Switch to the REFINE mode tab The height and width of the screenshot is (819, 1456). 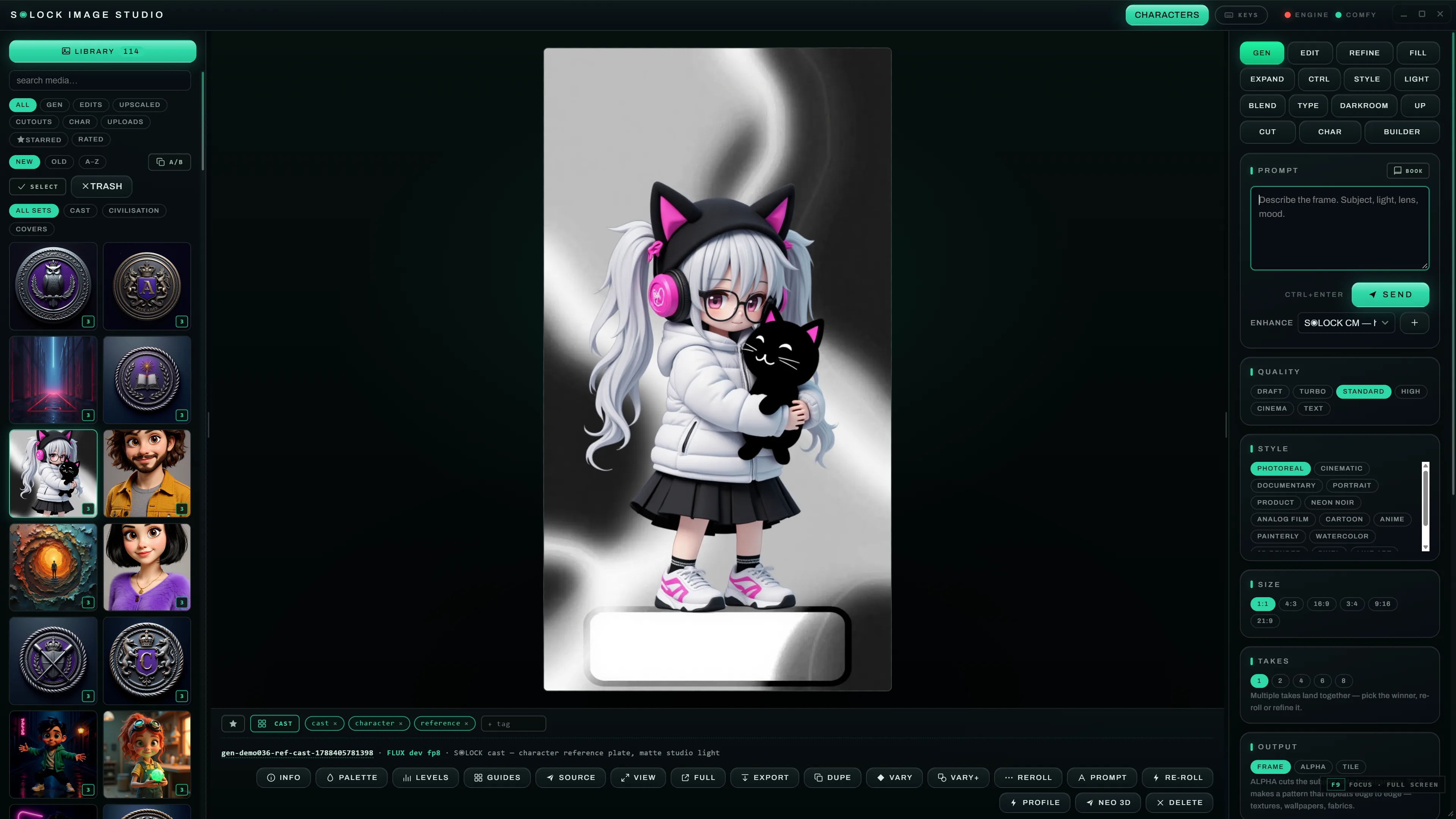1364,53
